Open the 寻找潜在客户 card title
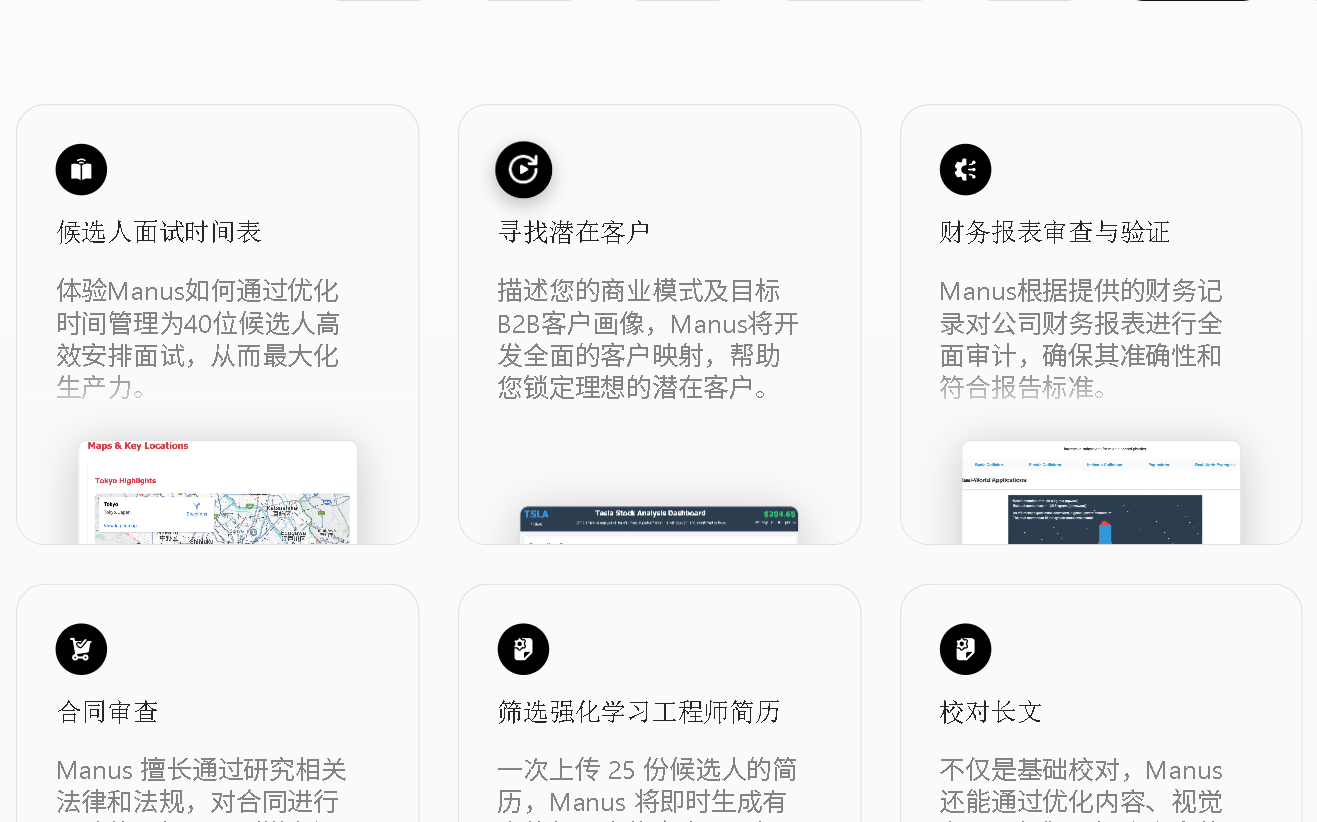The width and height of the screenshot is (1317, 822). point(574,233)
